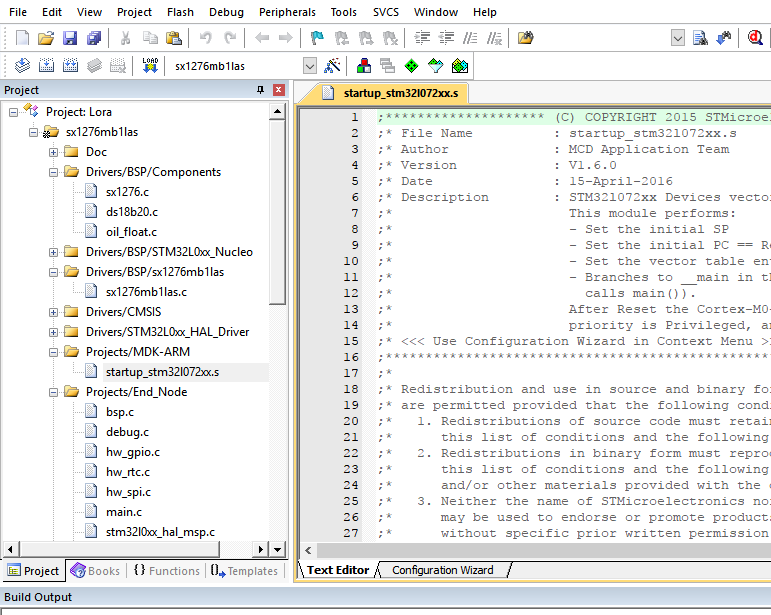Select sx1276.c in the project tree
The image size is (771, 615).
pos(127,192)
